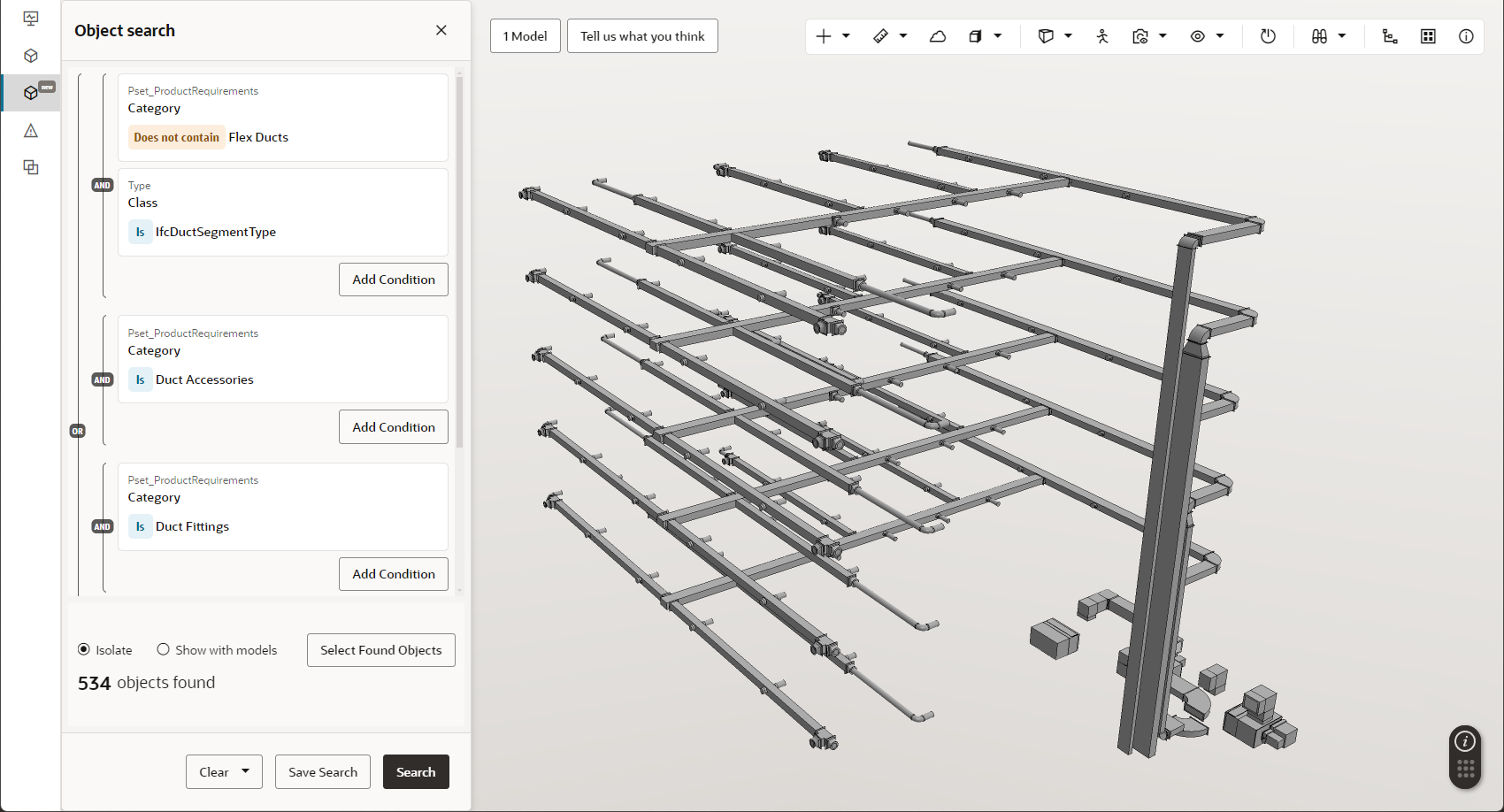Open the model tree hierarchy icon

pos(1390,36)
